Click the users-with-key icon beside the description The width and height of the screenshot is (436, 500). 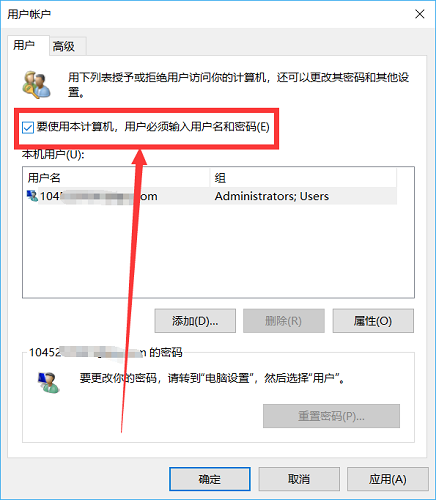coord(36,85)
